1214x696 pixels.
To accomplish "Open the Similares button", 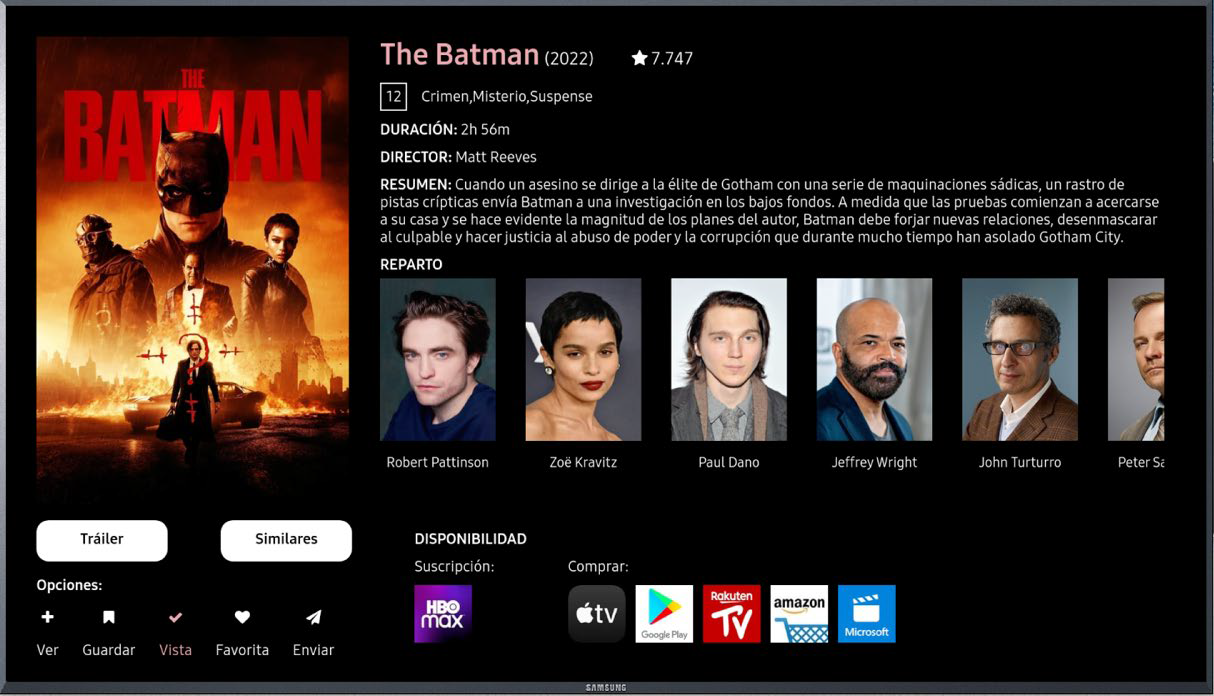I will tap(286, 540).
